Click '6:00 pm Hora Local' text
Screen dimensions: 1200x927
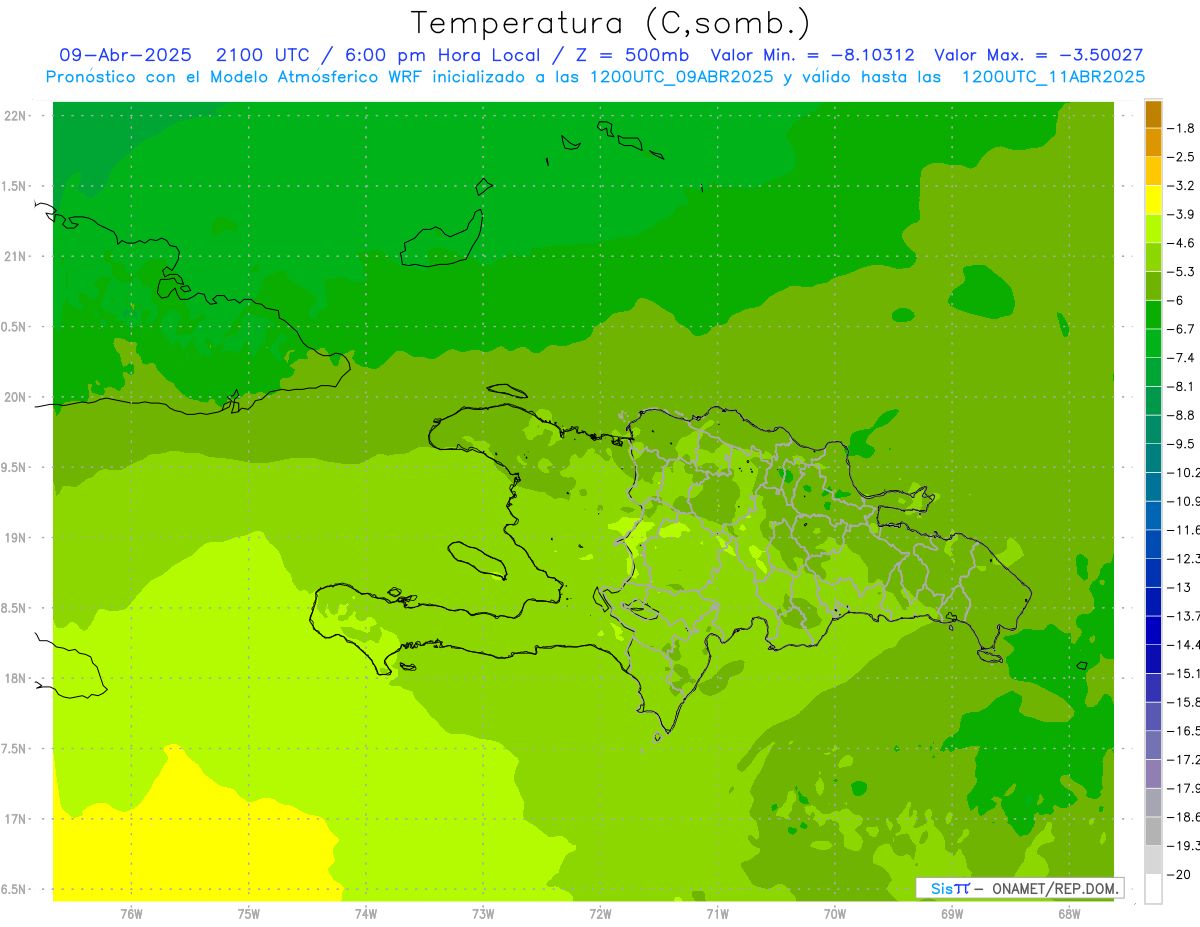(x=443, y=56)
